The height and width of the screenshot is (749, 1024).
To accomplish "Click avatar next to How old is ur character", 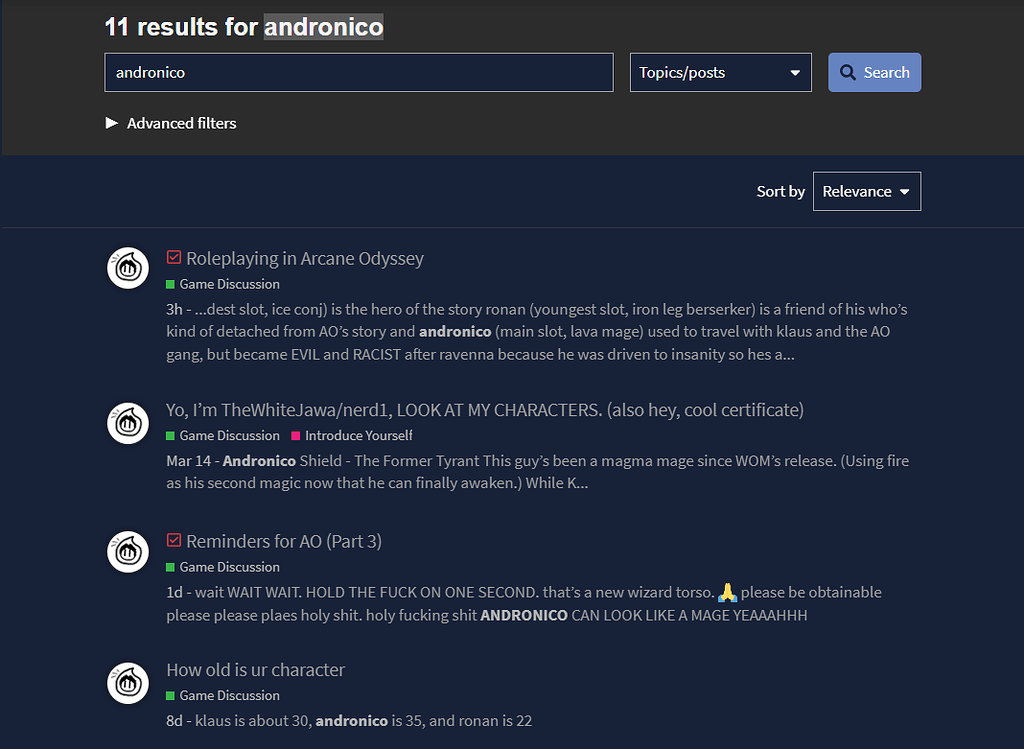I will [128, 682].
